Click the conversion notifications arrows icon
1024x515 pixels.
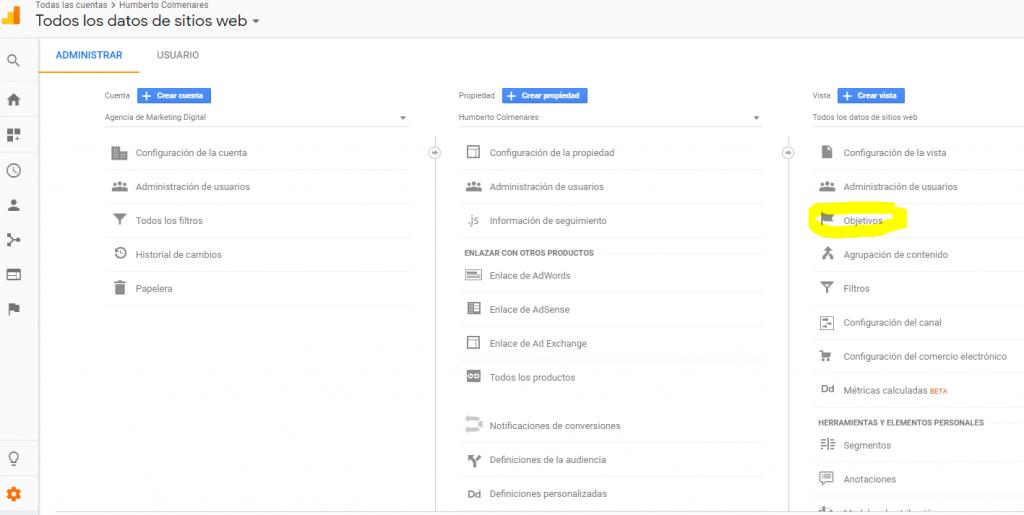pyautogui.click(x=473, y=424)
